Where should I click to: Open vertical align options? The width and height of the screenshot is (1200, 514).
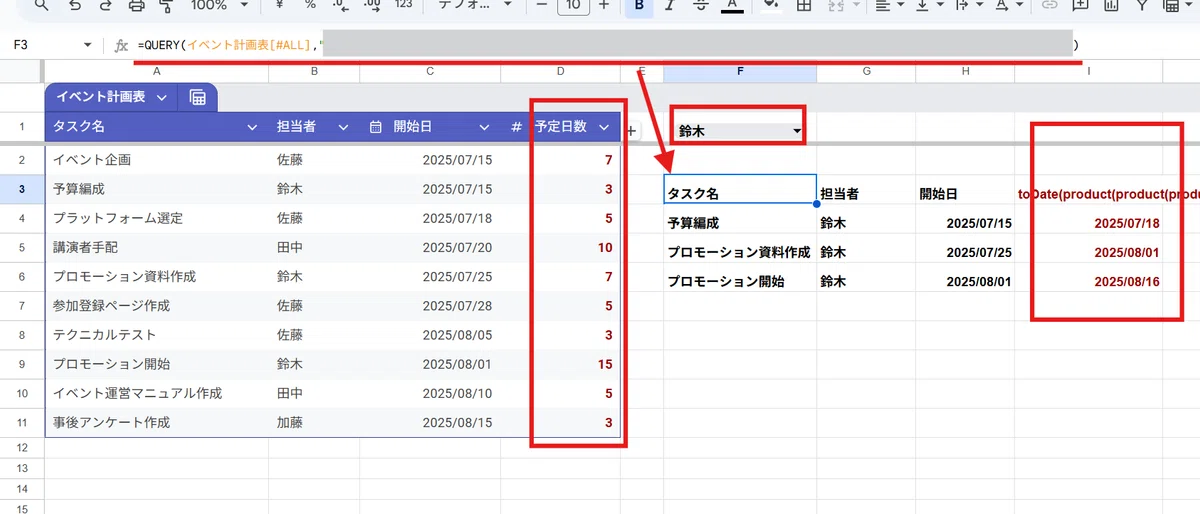[929, 5]
